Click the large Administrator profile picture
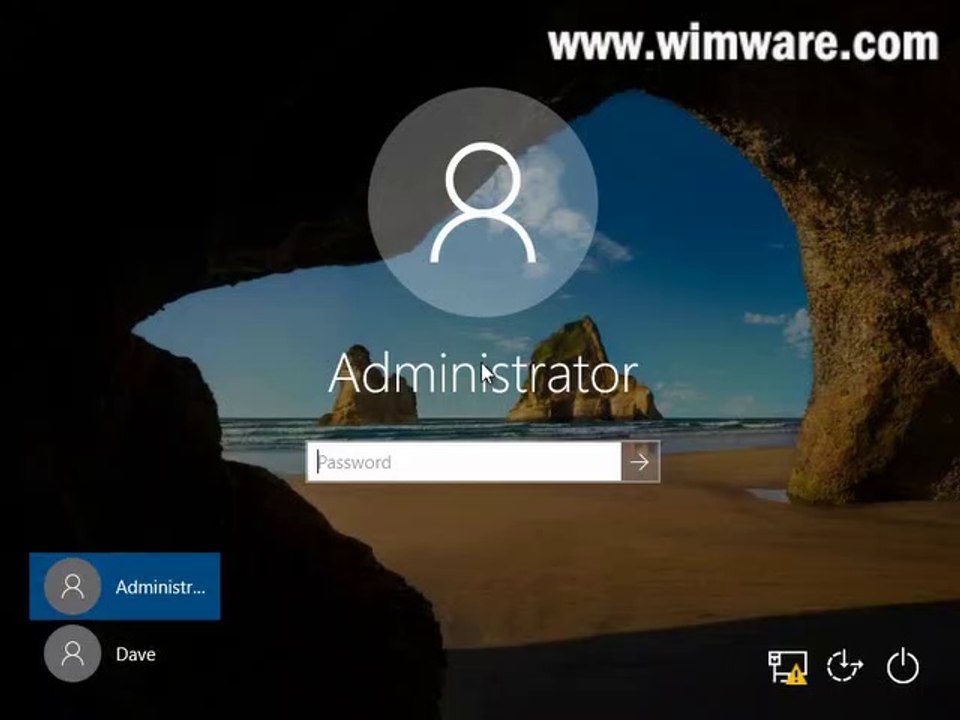The image size is (960, 720). pyautogui.click(x=482, y=202)
